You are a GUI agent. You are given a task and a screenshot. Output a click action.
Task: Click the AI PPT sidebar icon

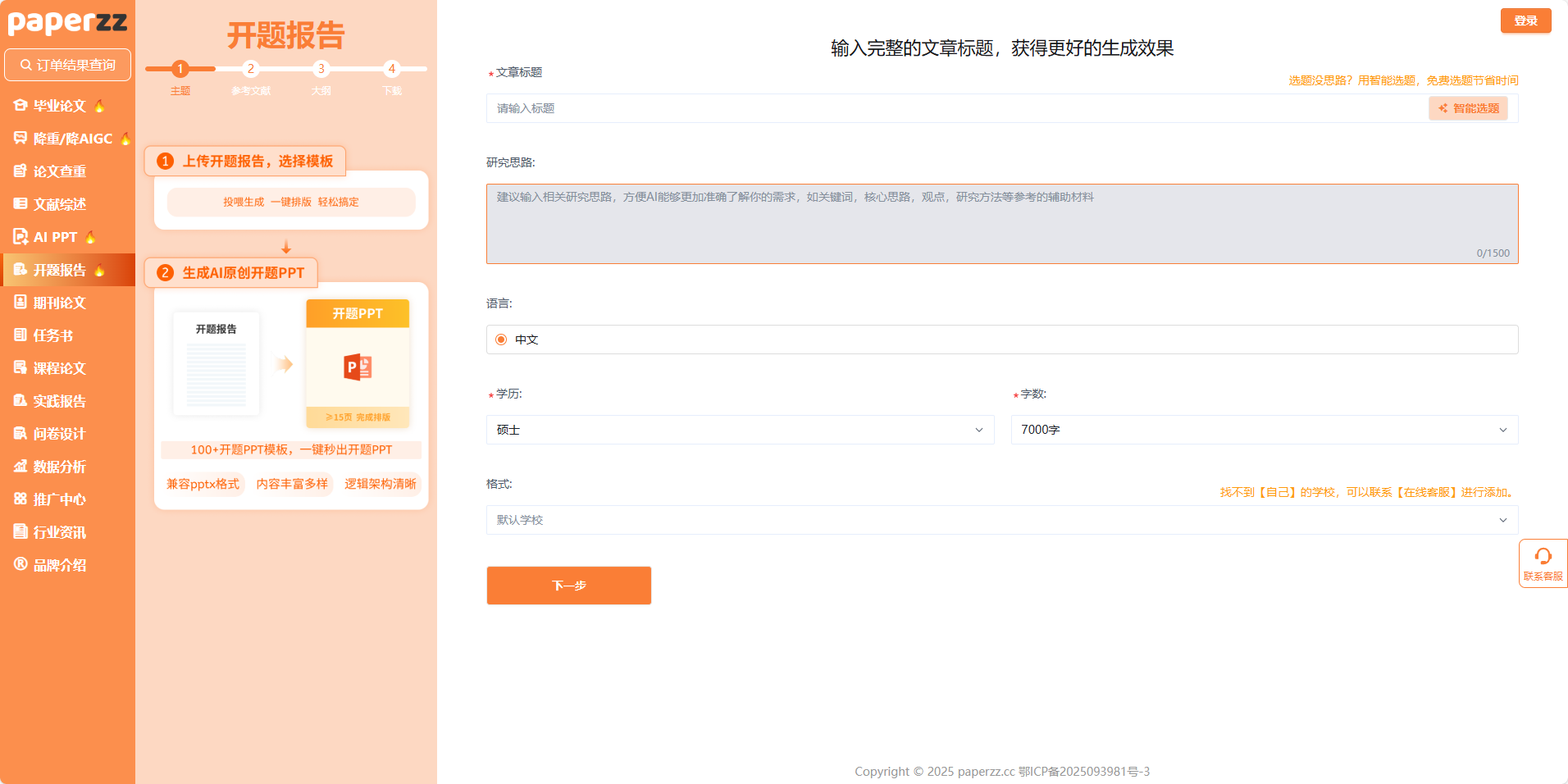(21, 237)
